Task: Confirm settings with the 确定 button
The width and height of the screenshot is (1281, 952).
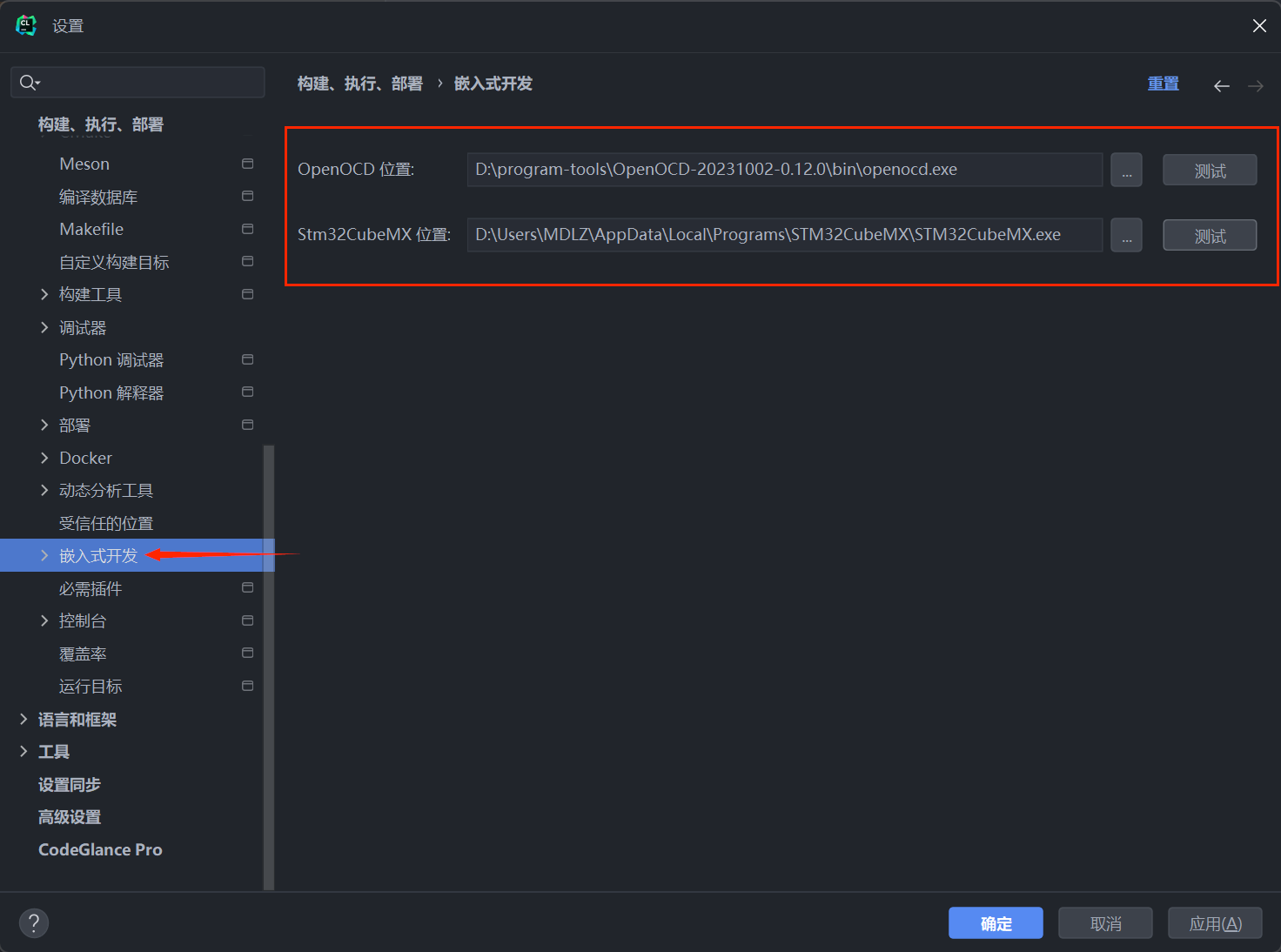Action: coord(996,923)
